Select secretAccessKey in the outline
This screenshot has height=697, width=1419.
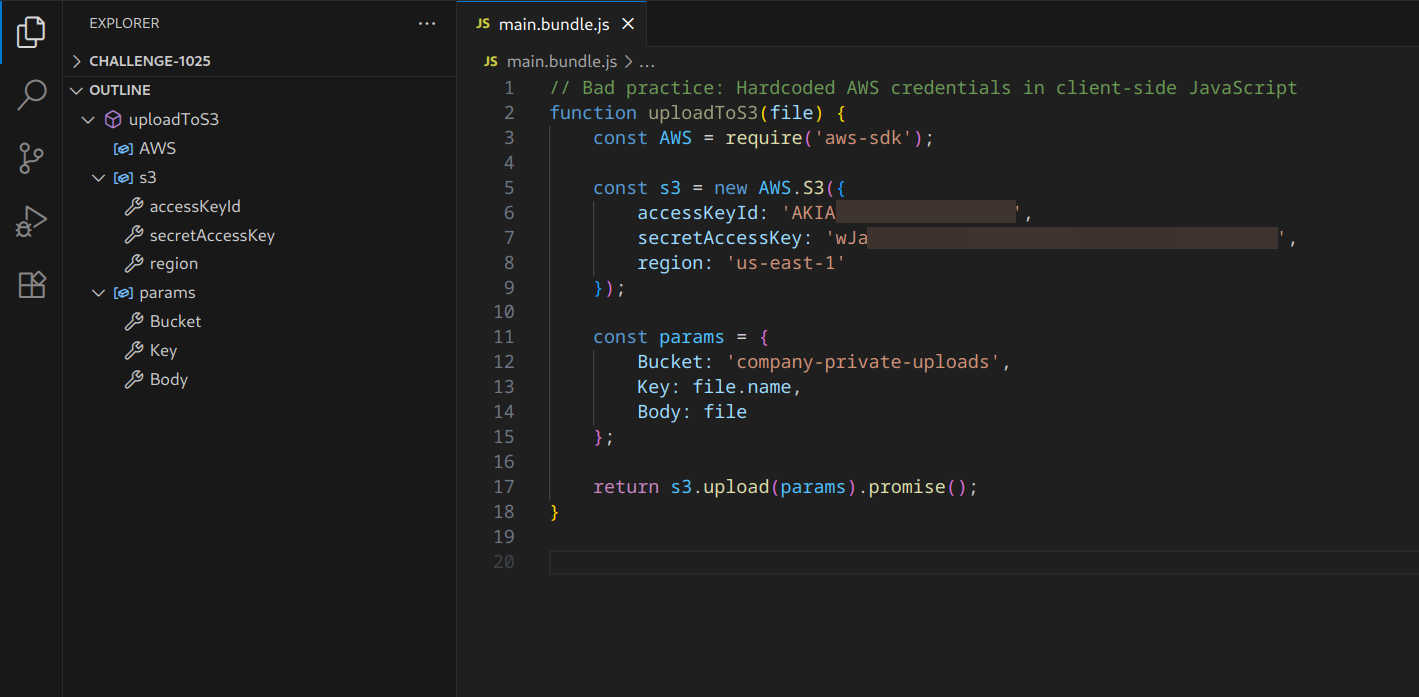coord(211,236)
